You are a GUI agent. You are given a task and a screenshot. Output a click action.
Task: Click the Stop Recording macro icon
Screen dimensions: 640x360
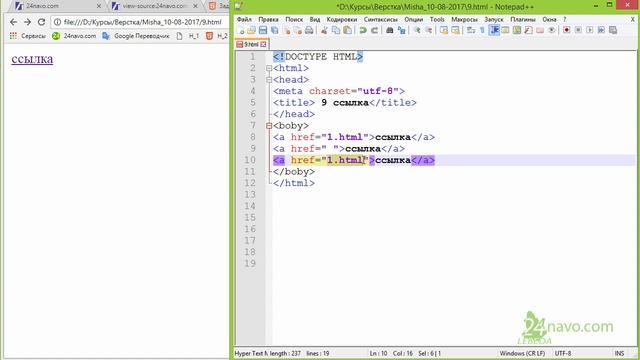(x=578, y=30)
